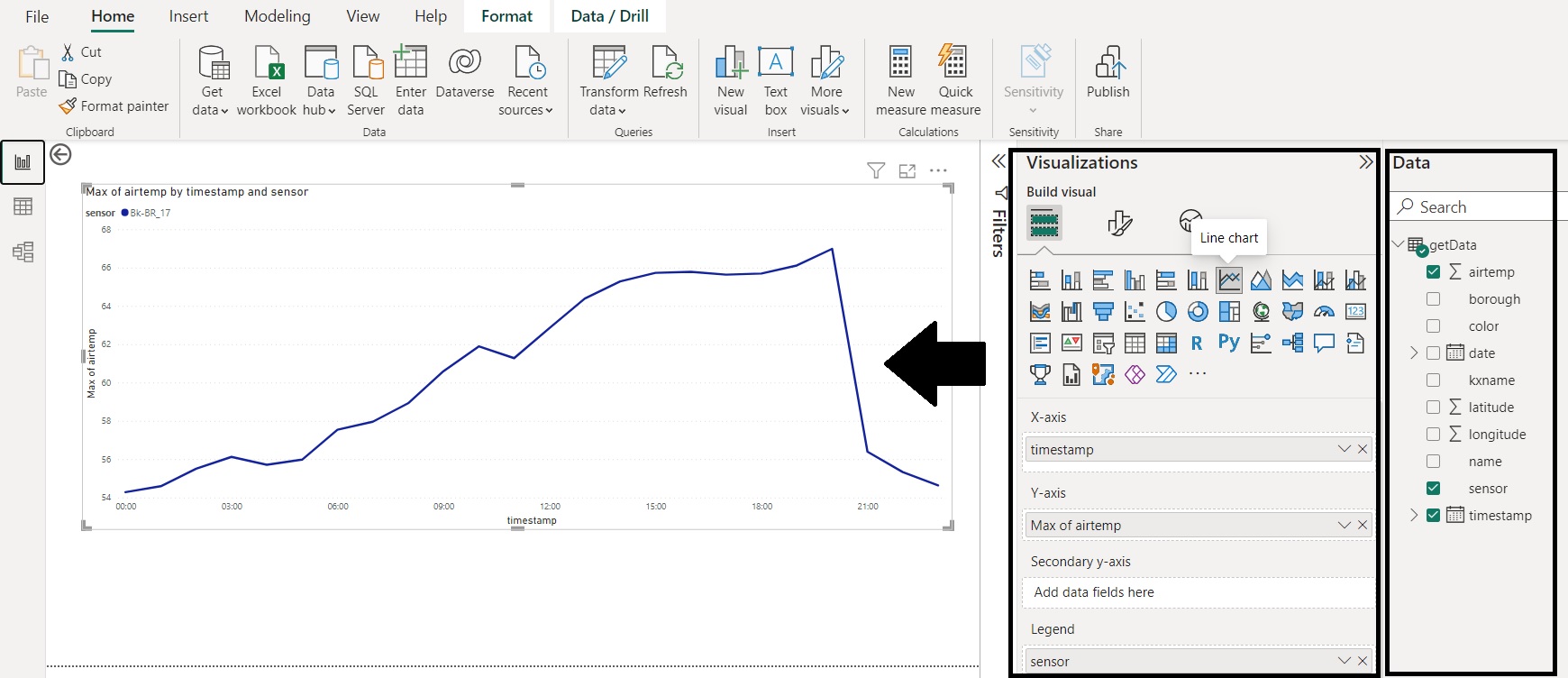Viewport: 1568px width, 678px height.
Task: Click Focus mode icon on the visual
Action: point(907,171)
